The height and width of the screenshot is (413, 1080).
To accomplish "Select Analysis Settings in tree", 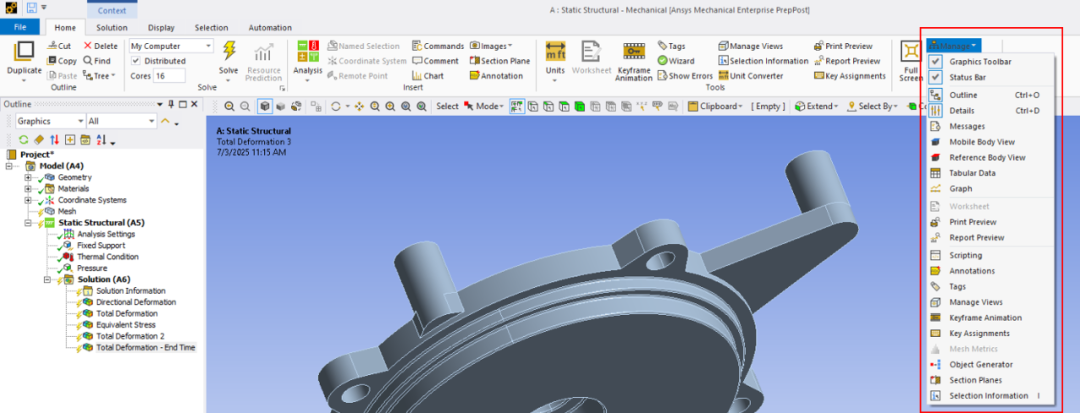I will click(106, 234).
